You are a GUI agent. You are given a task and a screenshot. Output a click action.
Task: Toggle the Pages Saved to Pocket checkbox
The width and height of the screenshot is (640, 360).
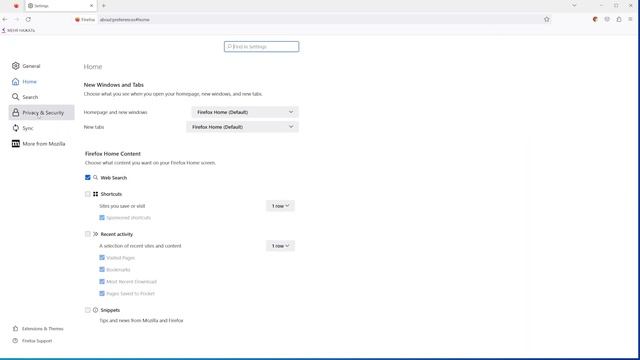102,293
